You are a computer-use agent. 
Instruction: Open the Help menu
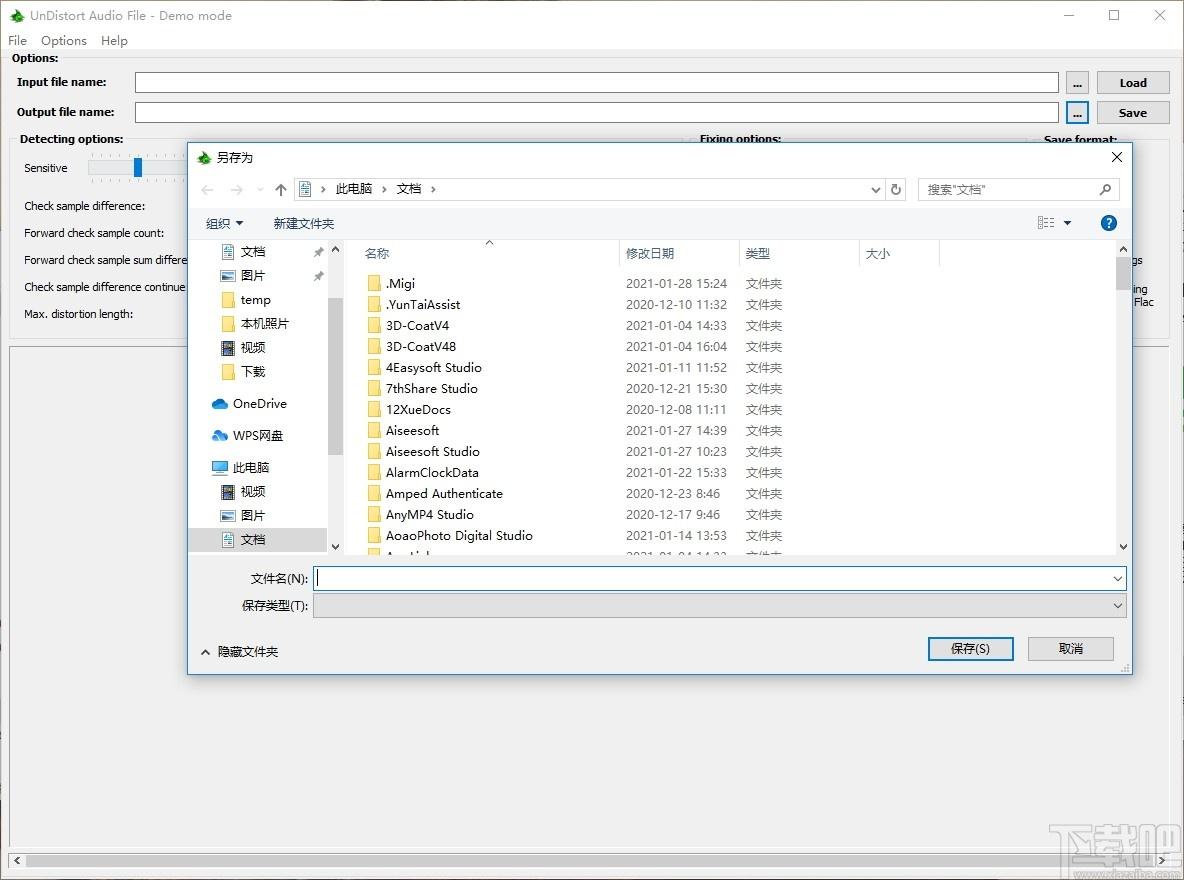[114, 41]
